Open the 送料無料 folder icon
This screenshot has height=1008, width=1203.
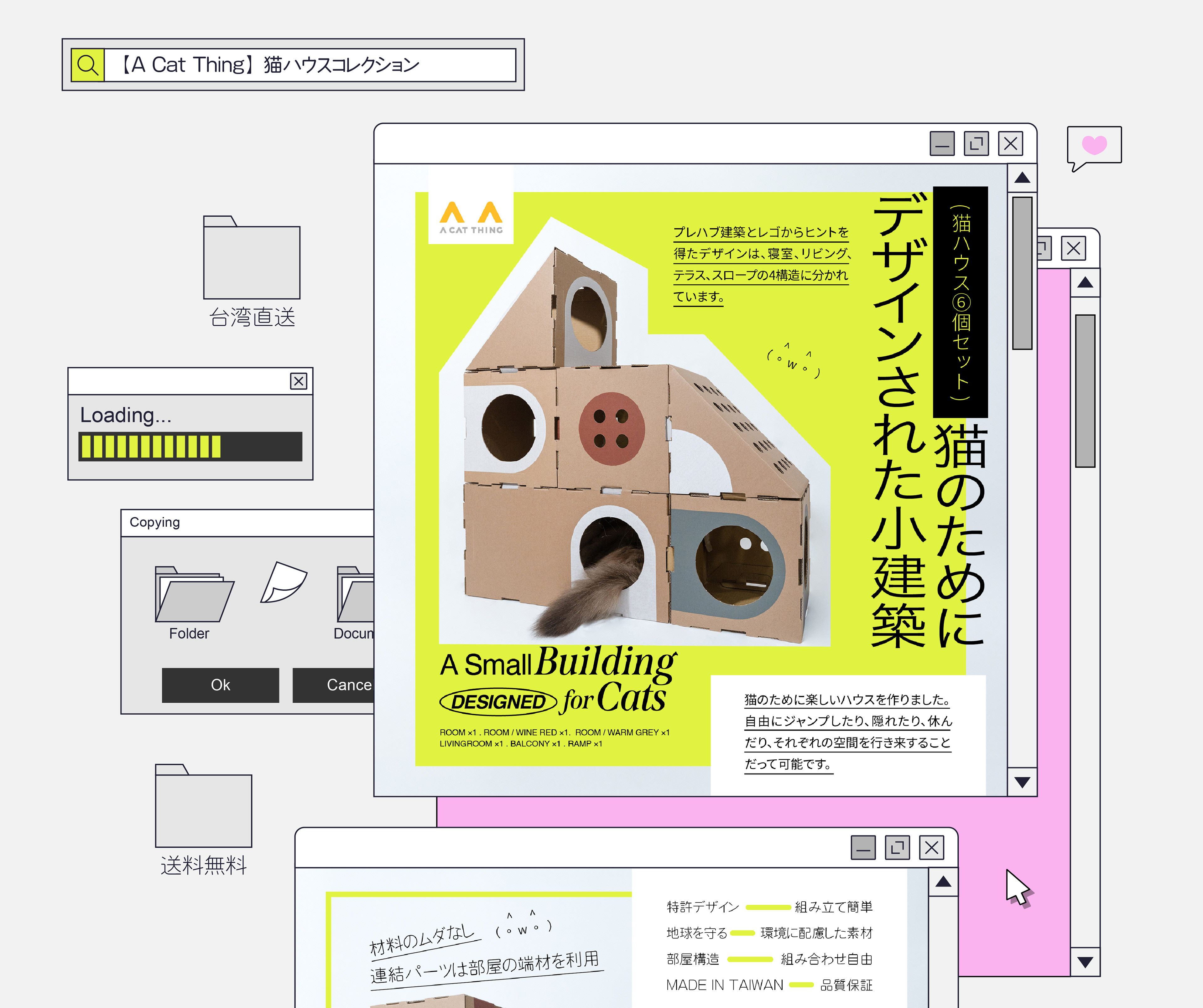coord(203,805)
